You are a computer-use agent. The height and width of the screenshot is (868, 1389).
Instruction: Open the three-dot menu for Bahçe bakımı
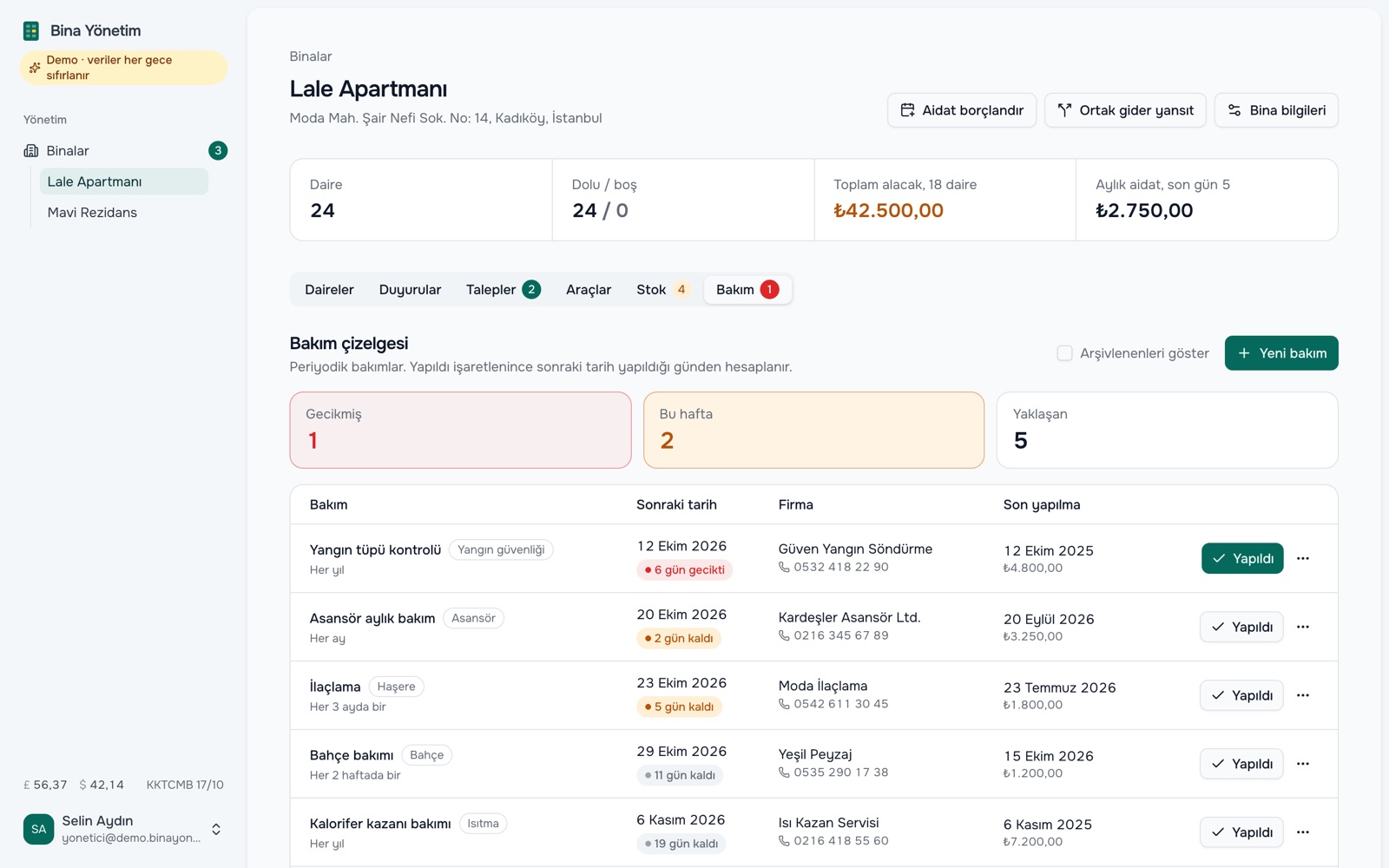coord(1302,764)
